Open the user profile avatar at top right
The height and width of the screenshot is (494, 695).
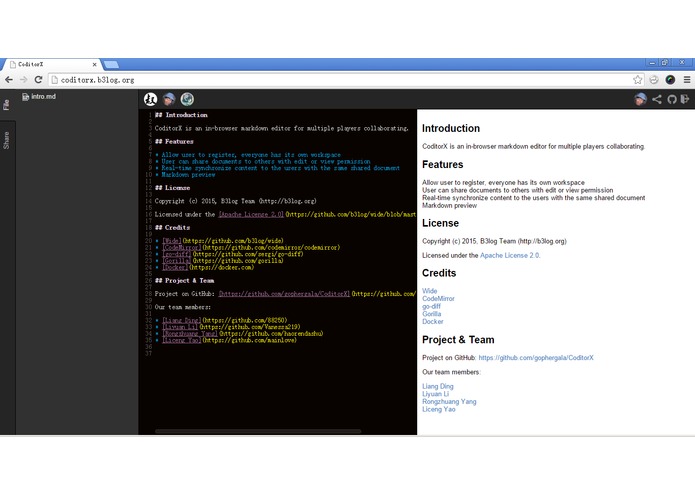click(x=640, y=99)
